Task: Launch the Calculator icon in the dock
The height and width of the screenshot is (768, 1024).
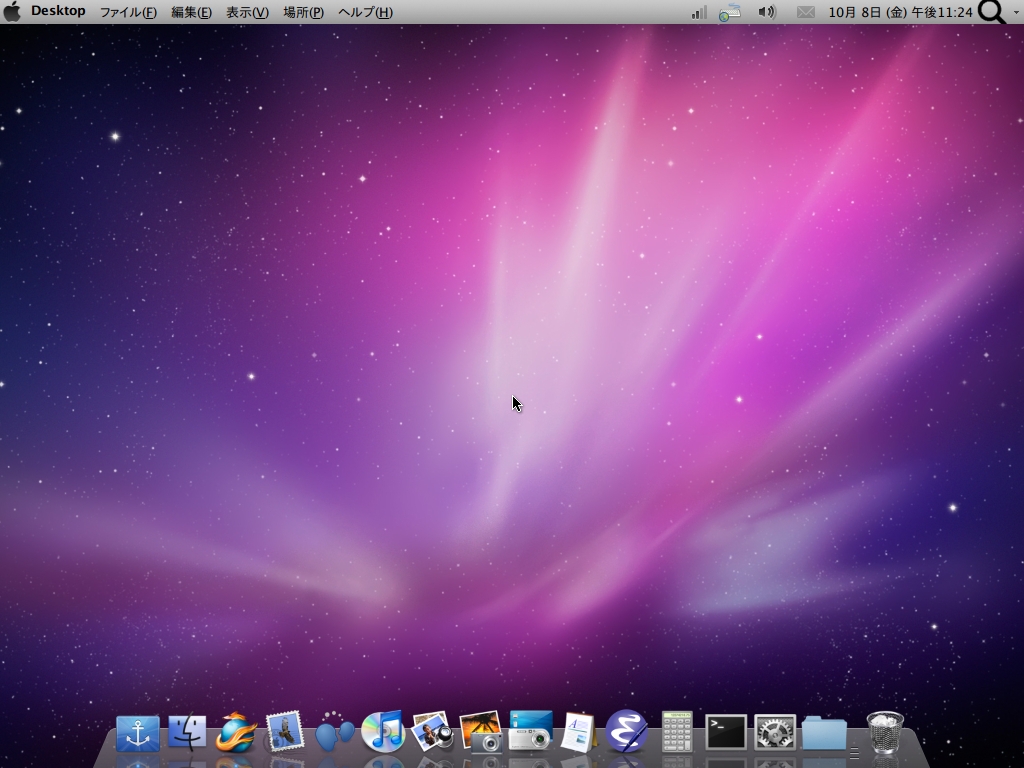Action: pyautogui.click(x=677, y=731)
